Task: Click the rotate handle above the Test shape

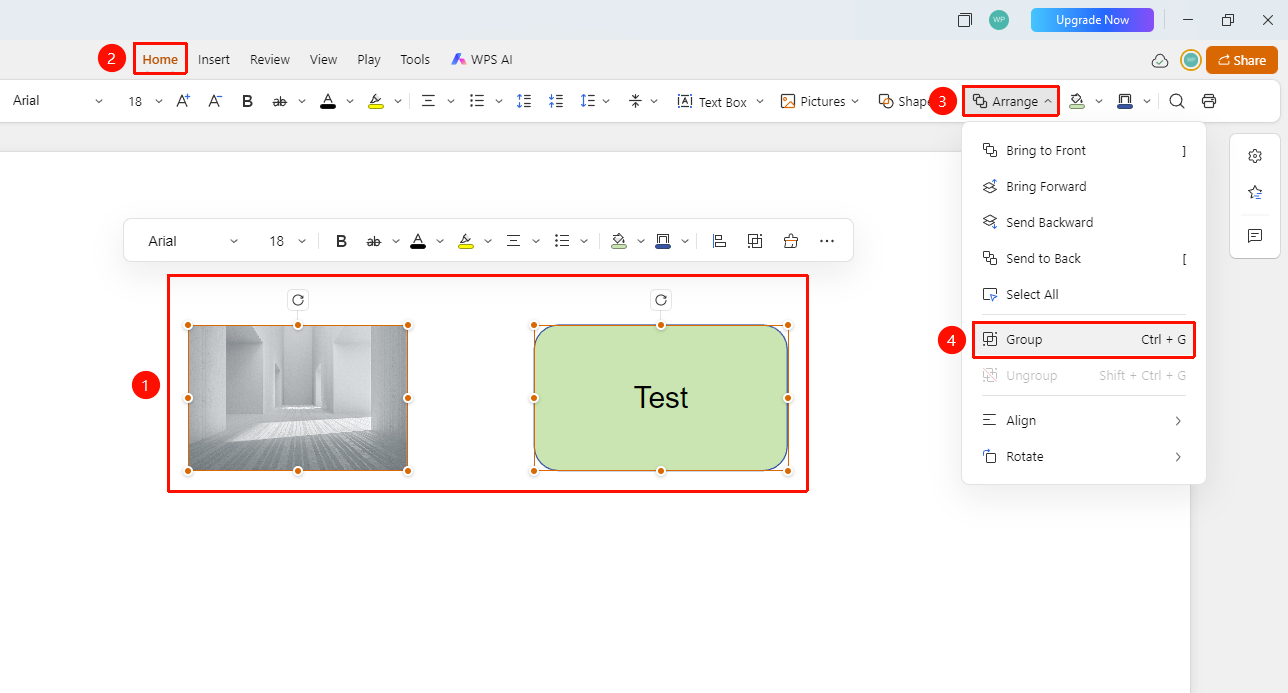Action: point(661,300)
